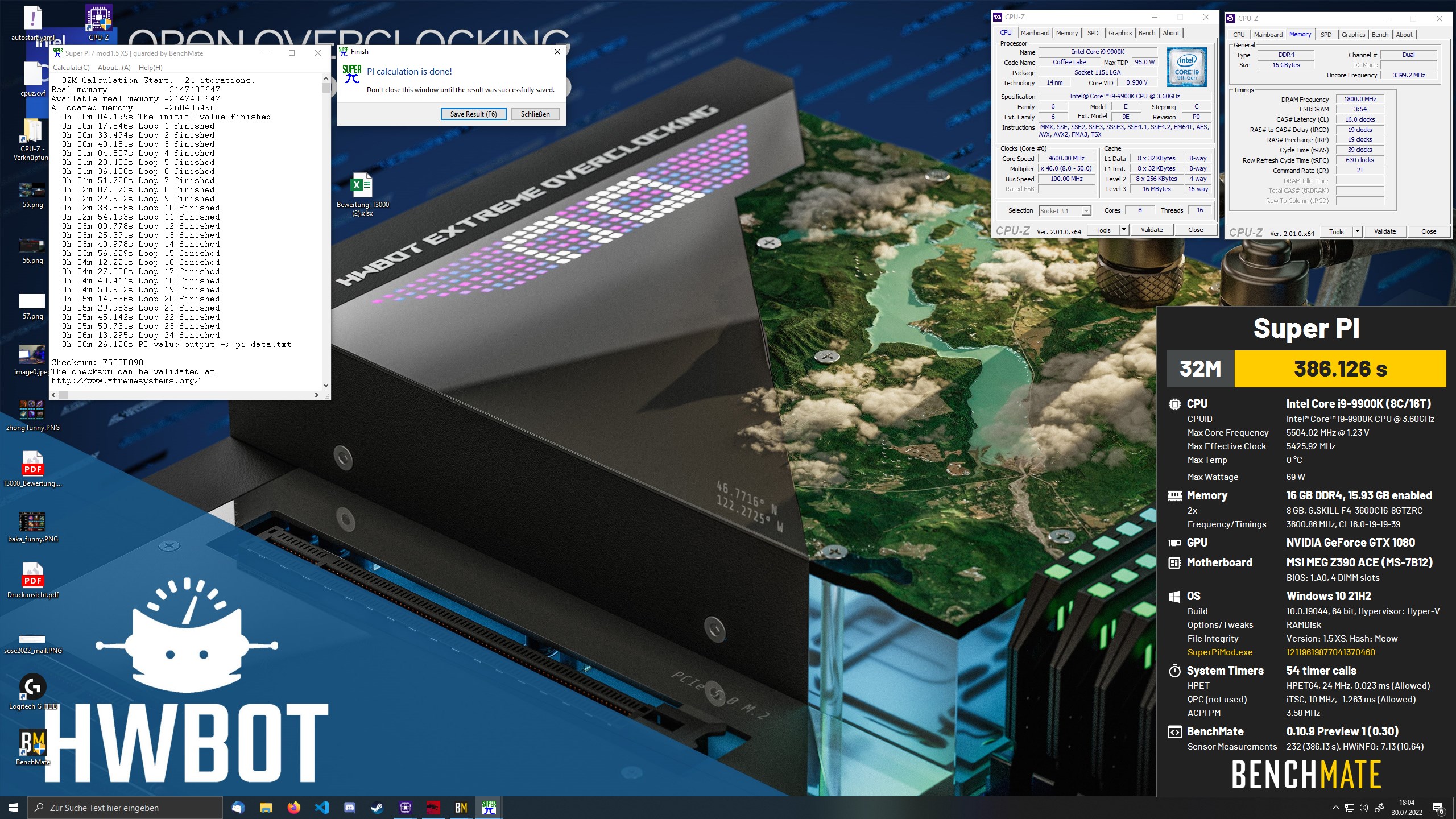Switch to the Memory tab in left CPU-Z window
The image size is (1456, 819).
(1067, 33)
